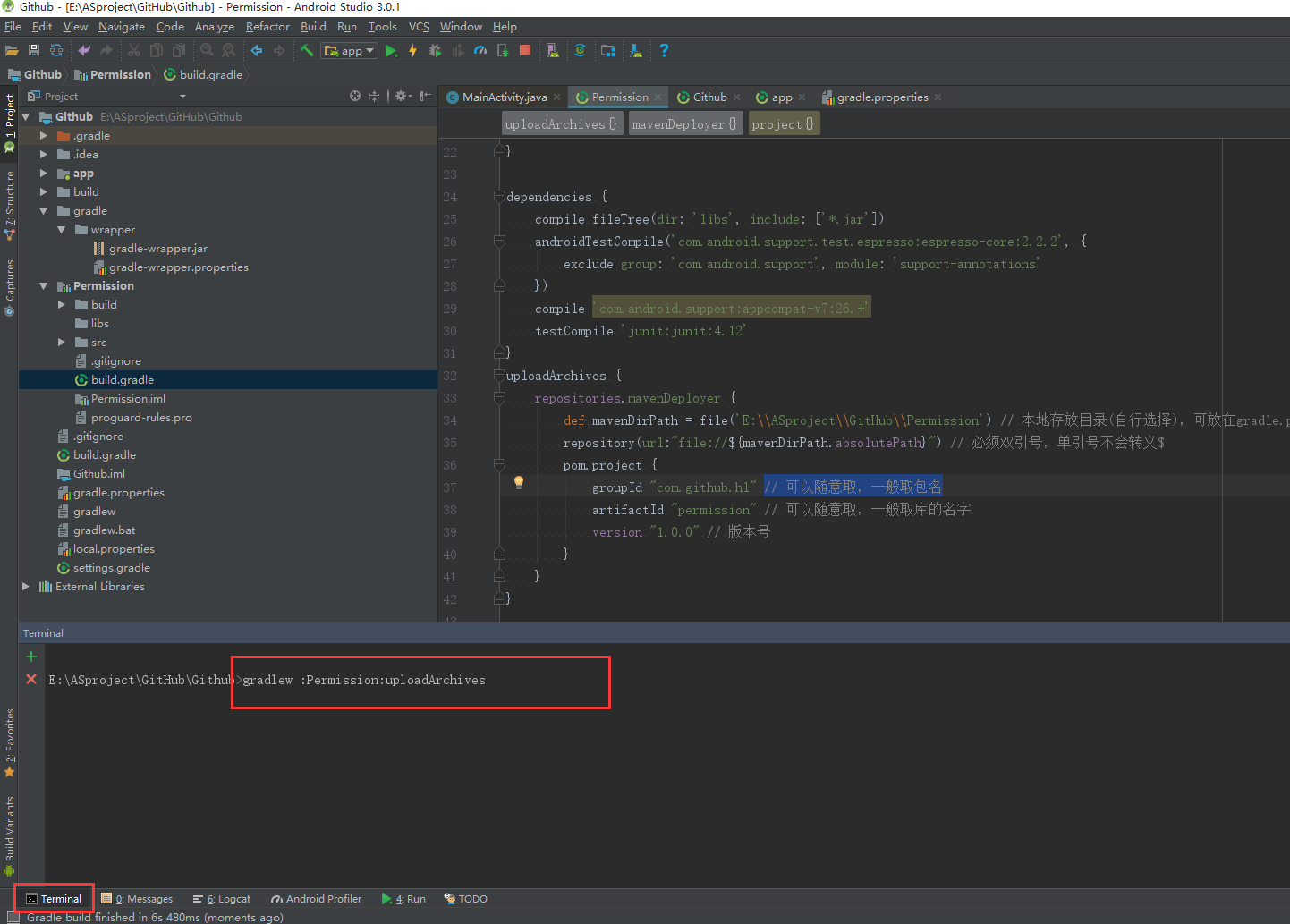Open the Android Profiler tool window

316,899
